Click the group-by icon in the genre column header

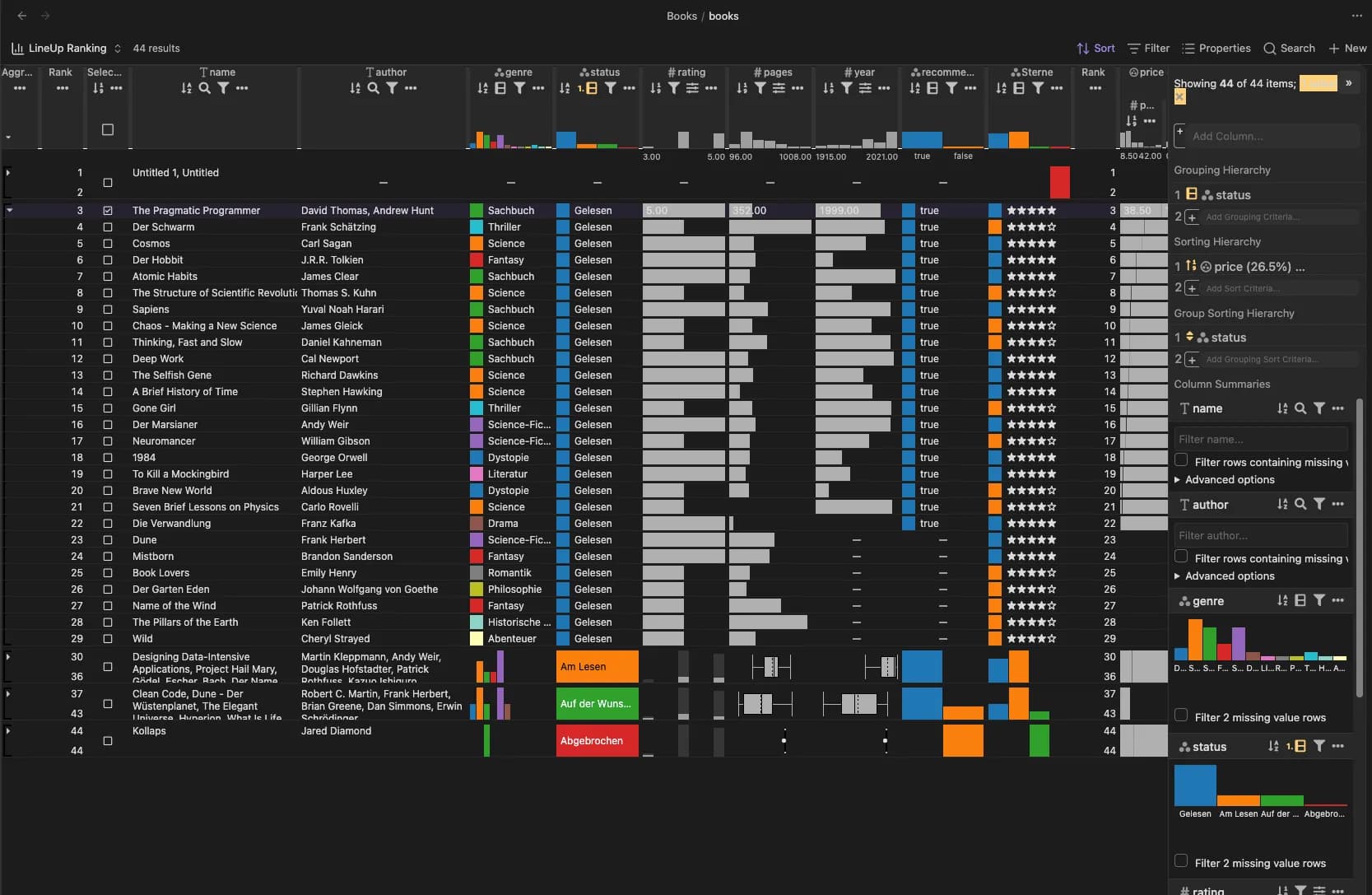(500, 88)
